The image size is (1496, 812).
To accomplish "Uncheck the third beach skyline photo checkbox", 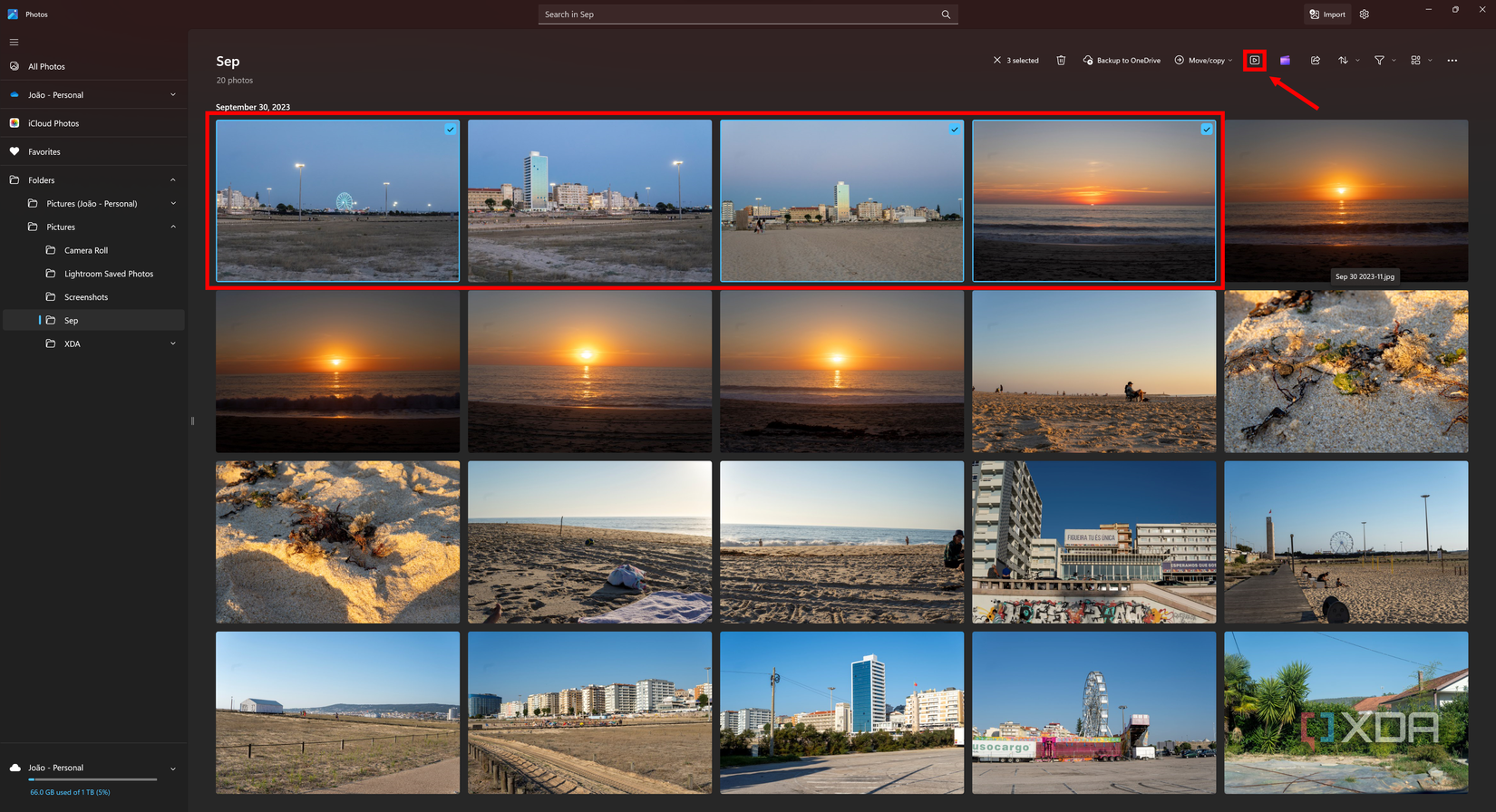I will click(x=954, y=130).
